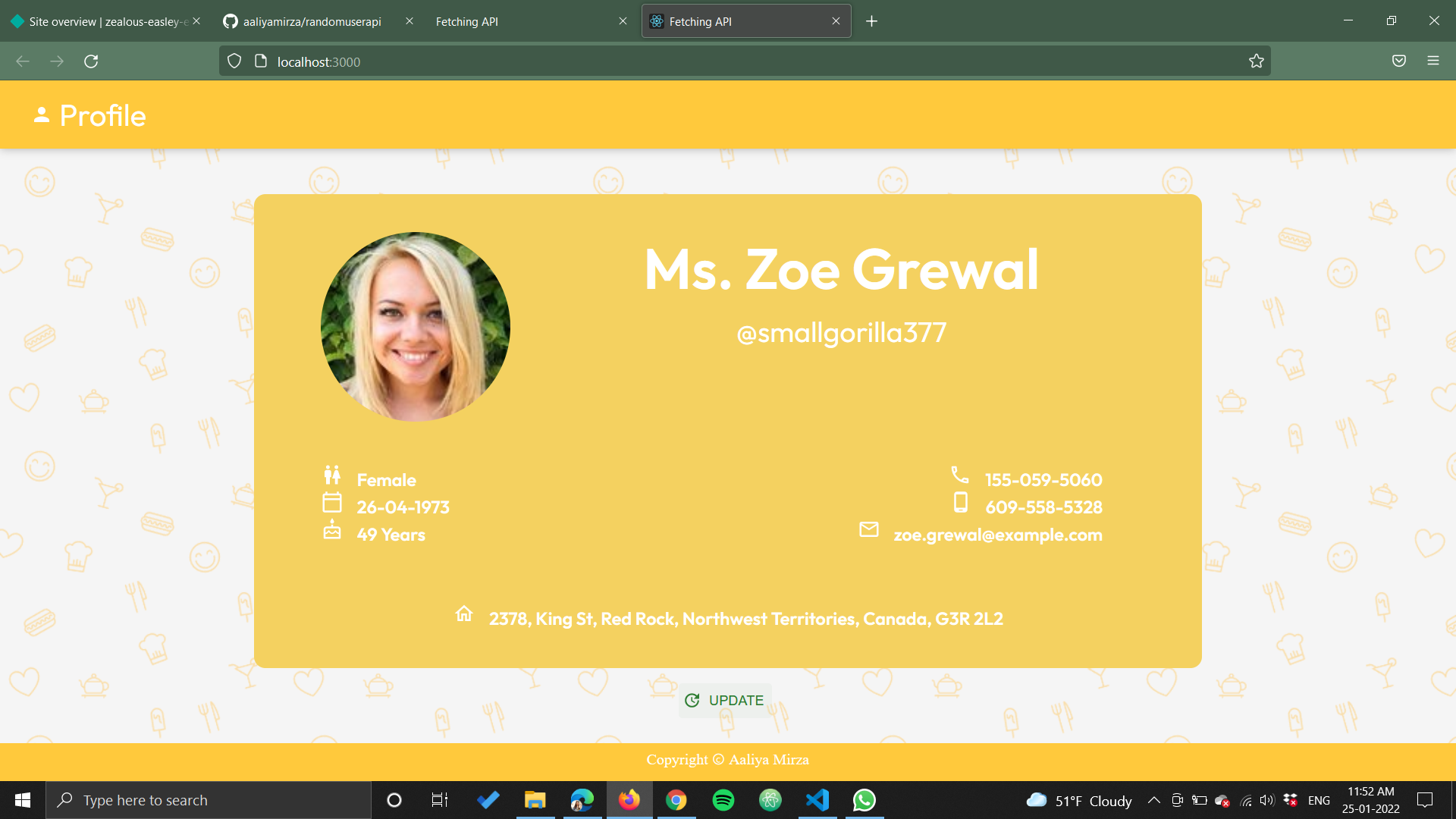This screenshot has width=1456, height=819.
Task: Open the Firefox application menu
Action: point(1432,61)
